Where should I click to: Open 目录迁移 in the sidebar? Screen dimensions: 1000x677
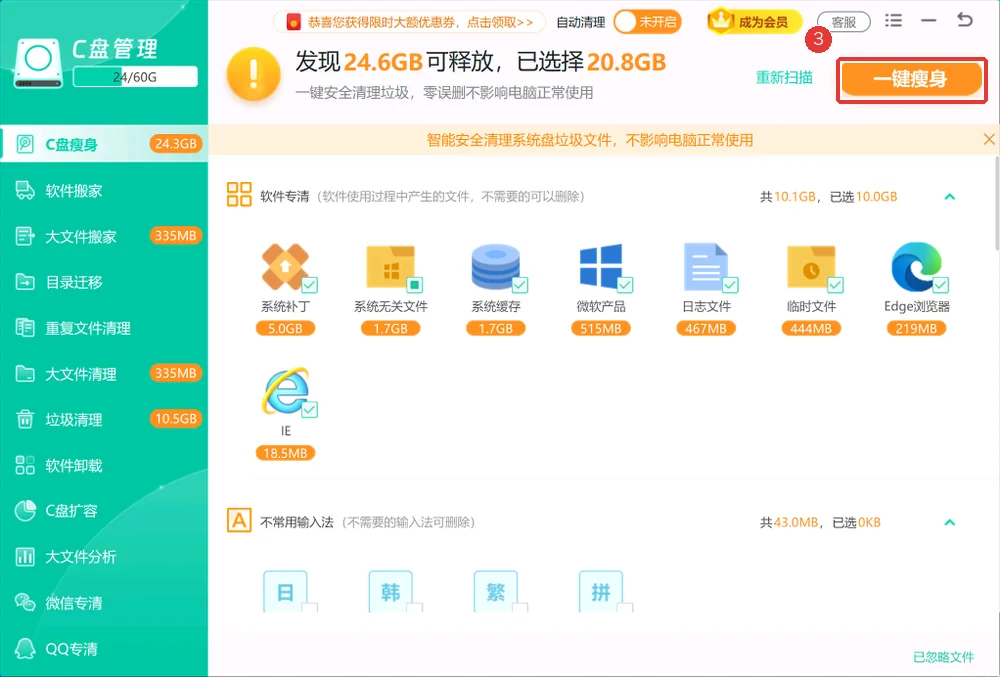(x=104, y=282)
